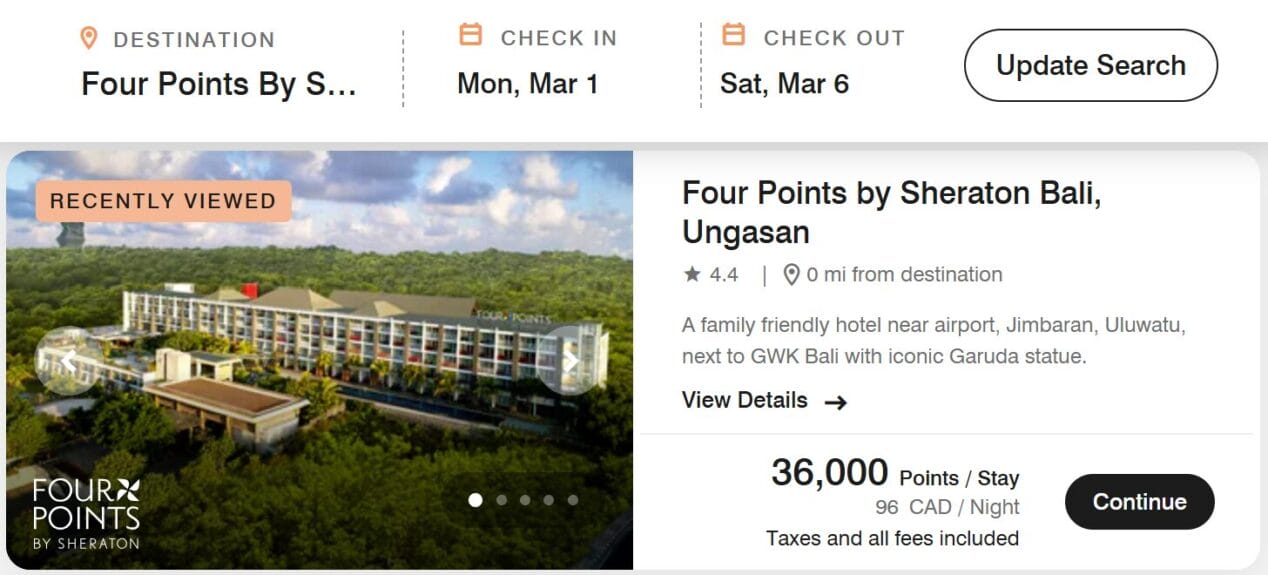Screen dimensions: 1268x575
Task: Jump to the second carousel dot
Action: point(501,500)
